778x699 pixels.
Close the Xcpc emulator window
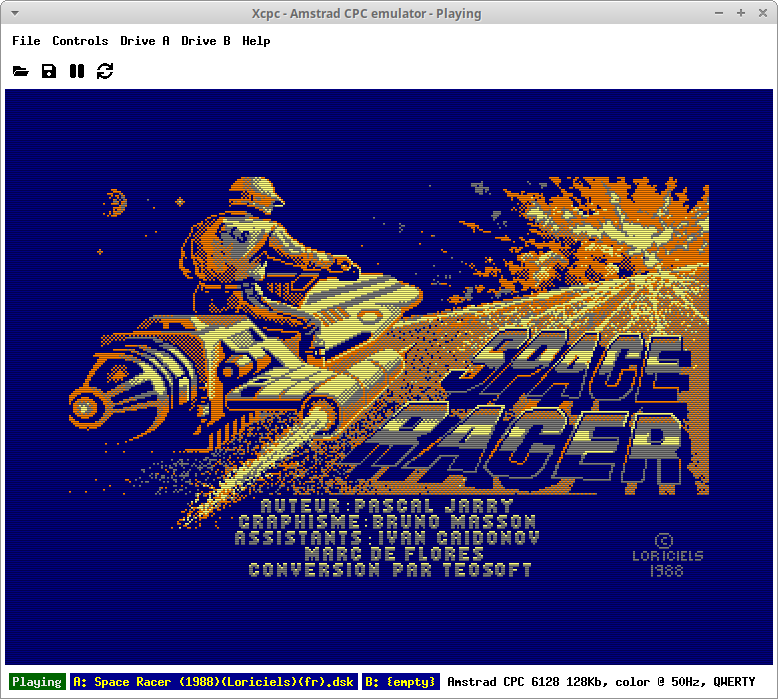(x=765, y=13)
